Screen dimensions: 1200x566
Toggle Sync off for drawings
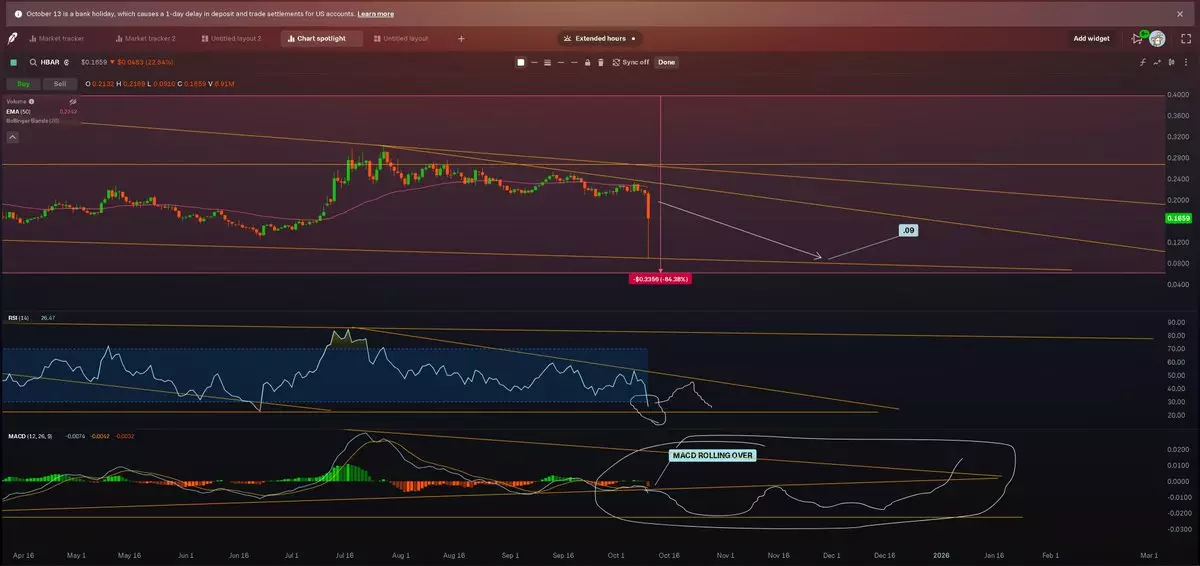click(630, 62)
